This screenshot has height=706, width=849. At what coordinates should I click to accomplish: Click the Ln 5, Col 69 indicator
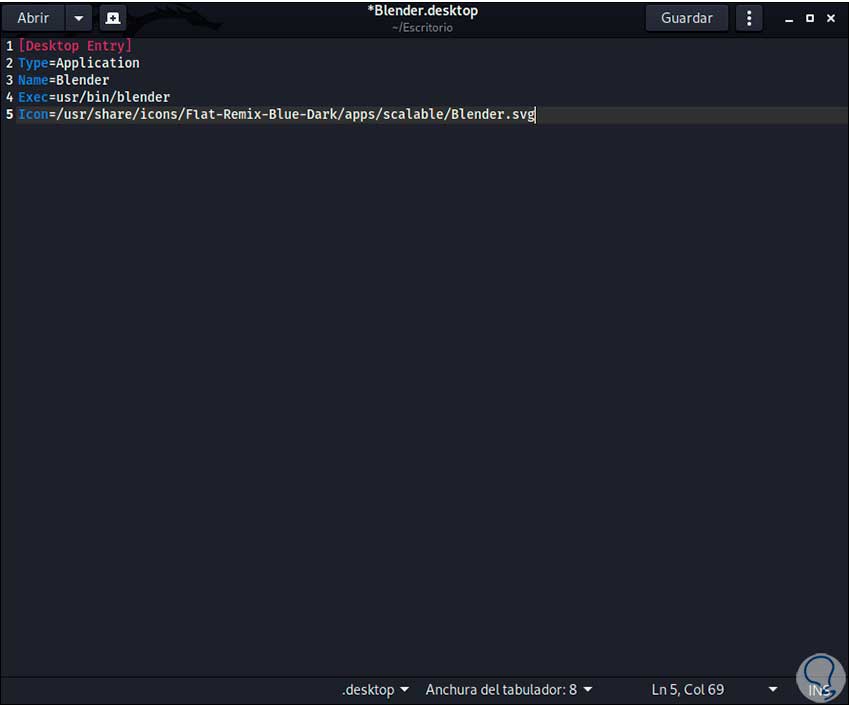pyautogui.click(x=687, y=690)
